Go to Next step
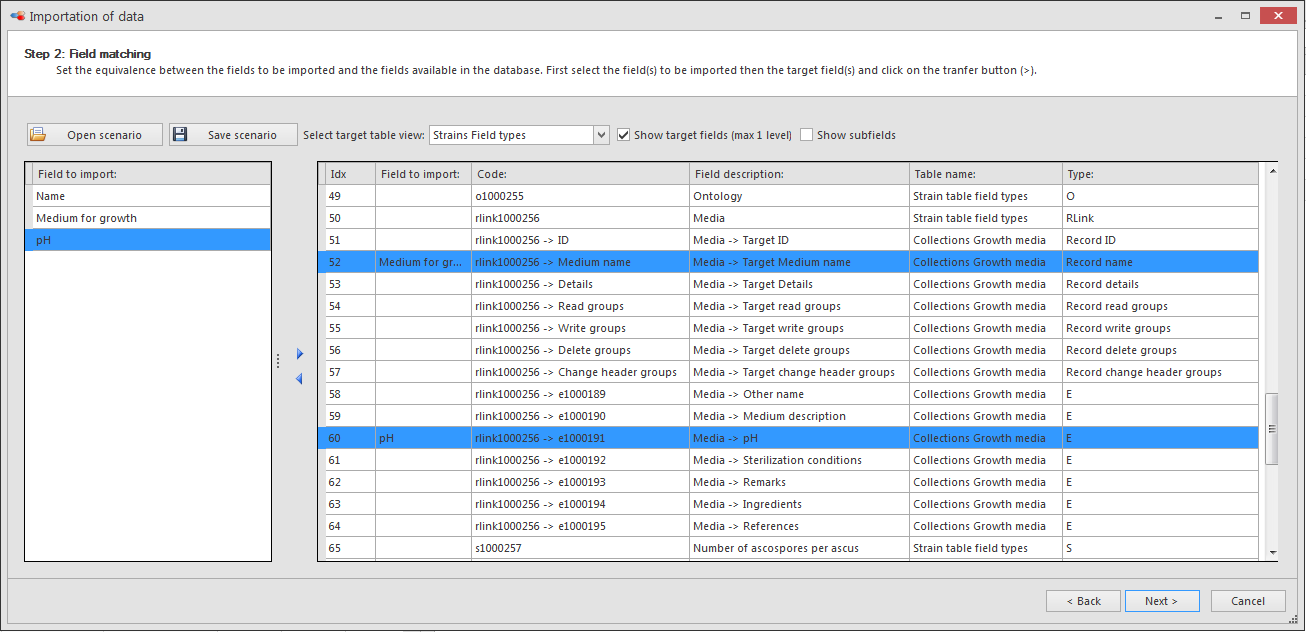The height and width of the screenshot is (632, 1306). [x=1162, y=601]
